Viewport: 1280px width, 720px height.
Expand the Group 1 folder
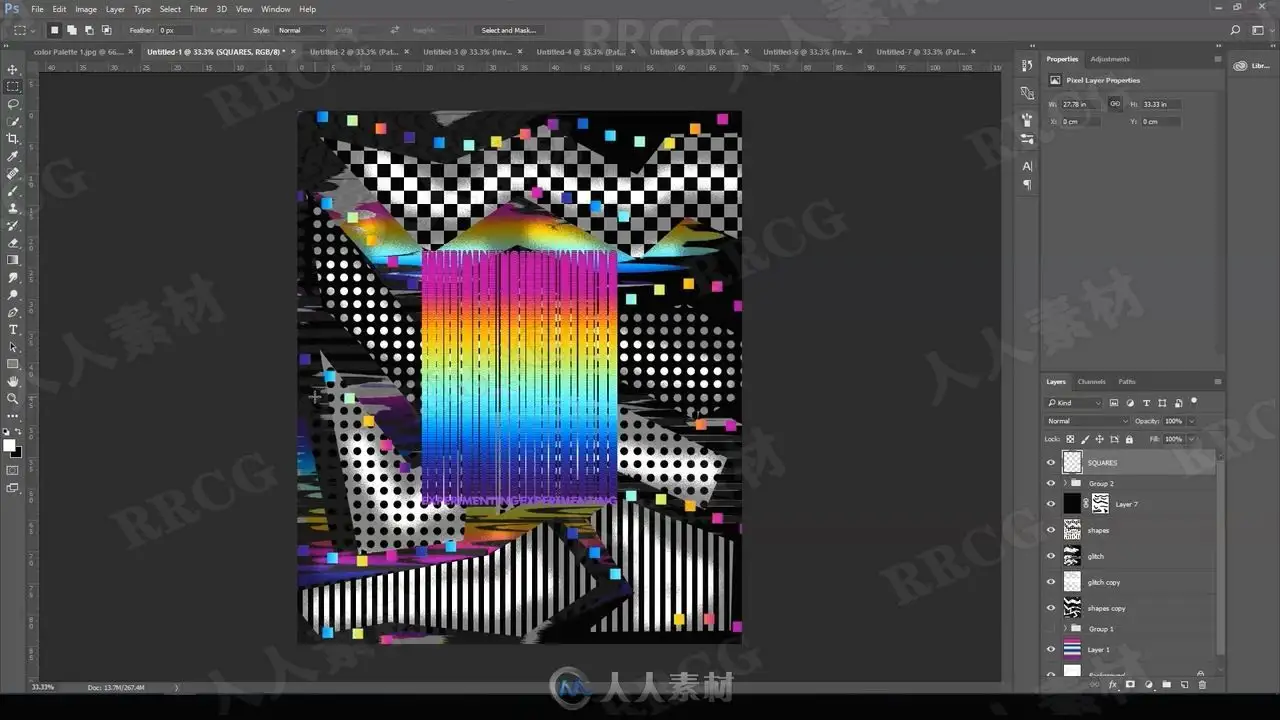click(1064, 629)
